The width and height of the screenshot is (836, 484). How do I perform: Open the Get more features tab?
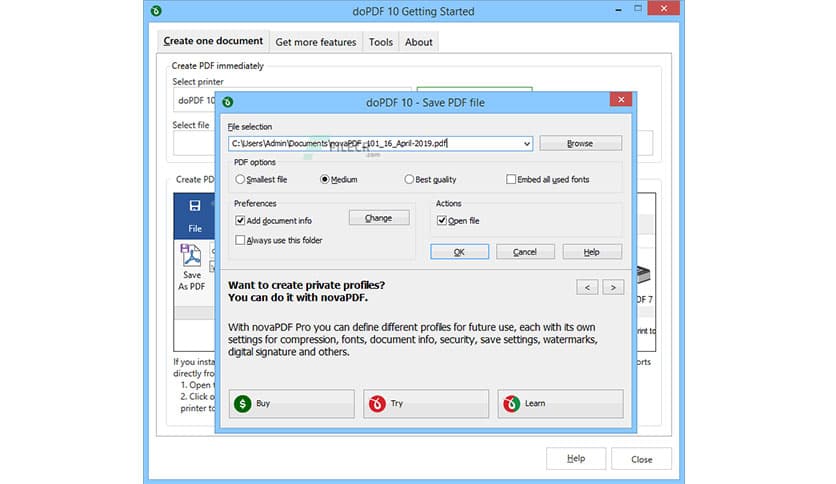click(x=316, y=42)
